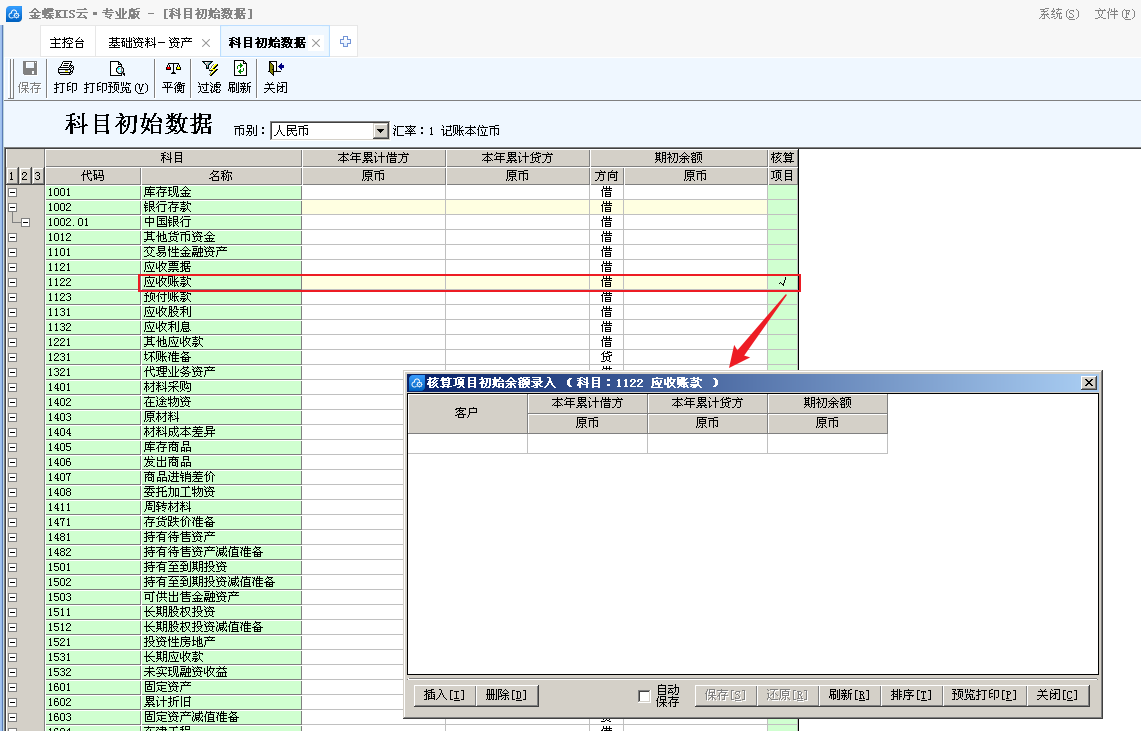1141x731 pixels.
Task: Switch to the 主控台 tab
Action: [x=69, y=43]
